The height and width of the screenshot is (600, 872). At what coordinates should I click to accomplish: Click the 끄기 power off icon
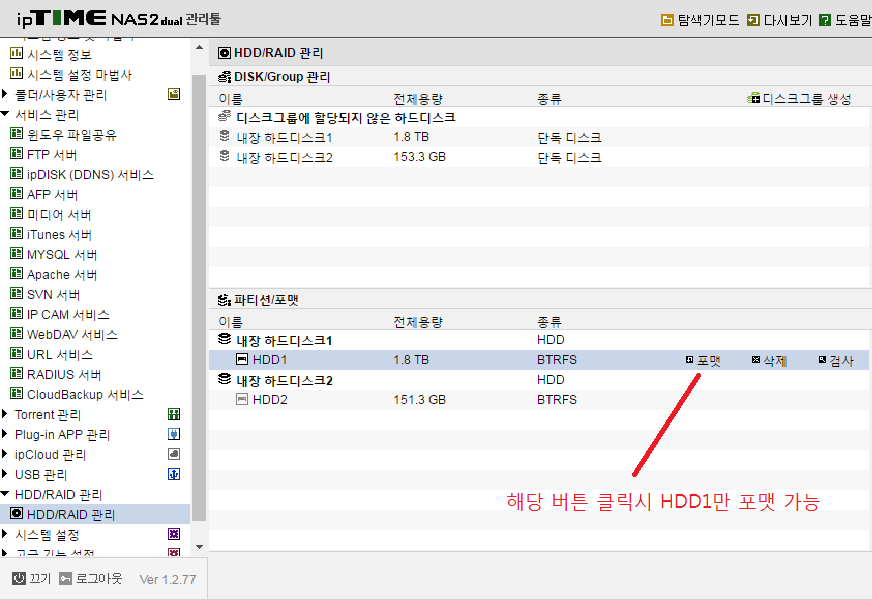(19, 578)
